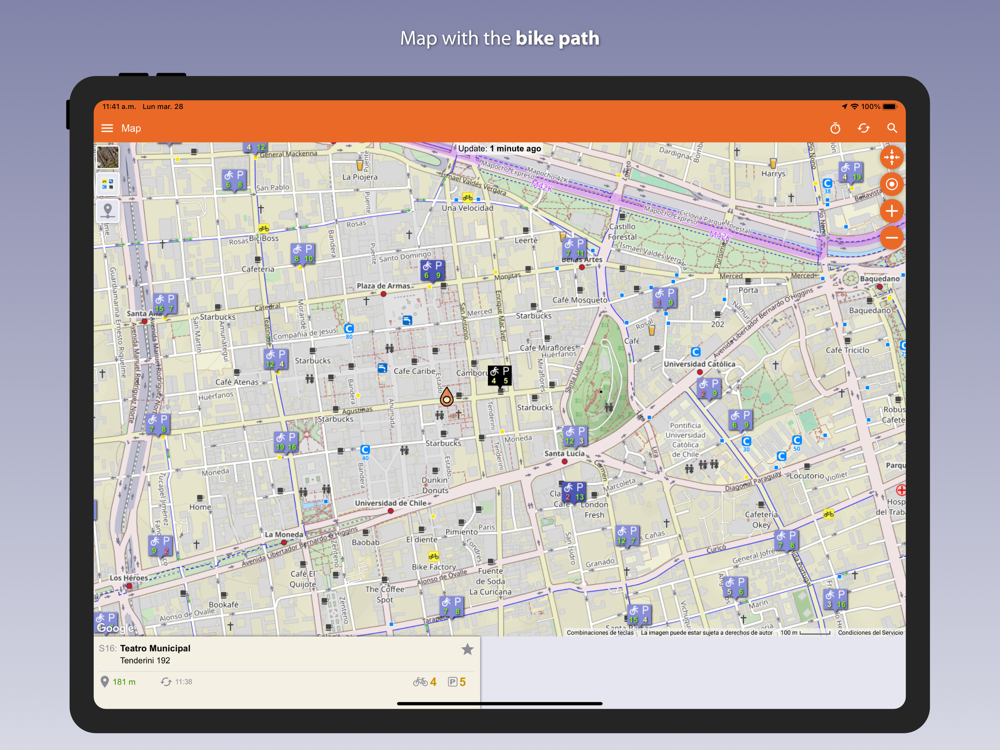The height and width of the screenshot is (750, 1000).
Task: Tap the 181 m distance label
Action: (124, 682)
